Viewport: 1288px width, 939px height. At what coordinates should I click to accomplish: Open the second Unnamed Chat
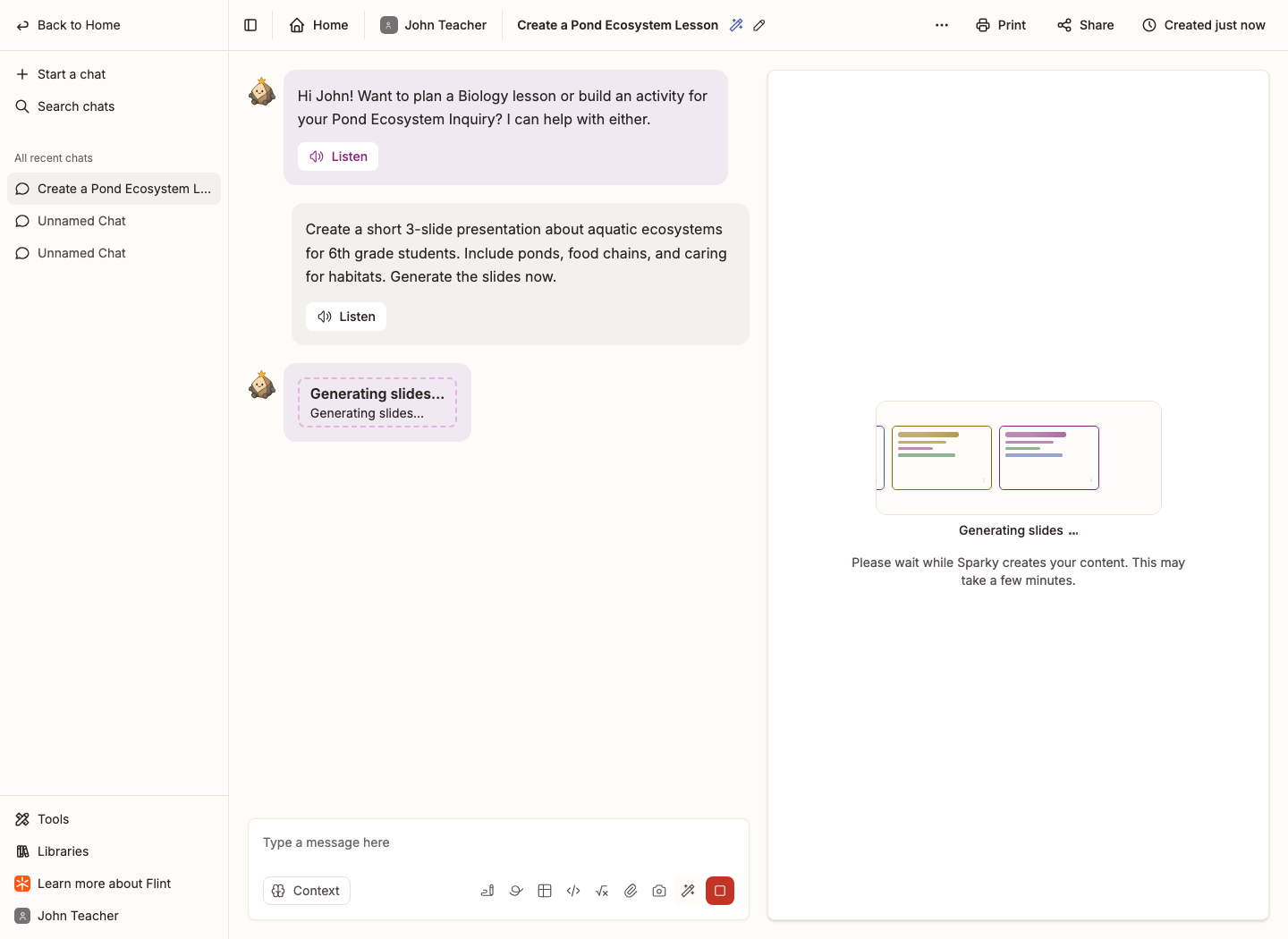coord(114,253)
